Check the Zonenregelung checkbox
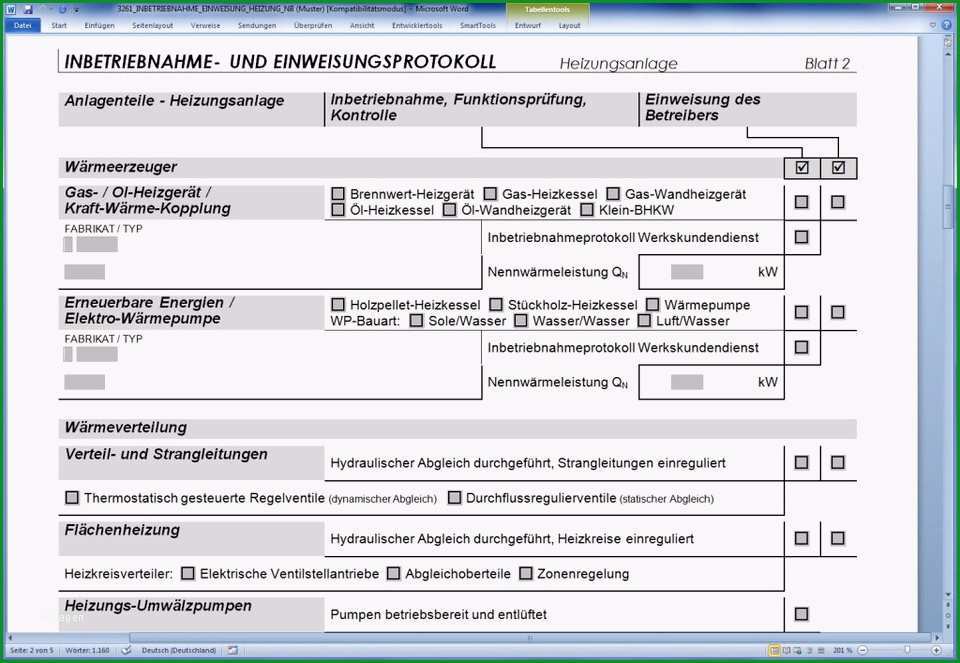The width and height of the screenshot is (960, 663). point(525,573)
